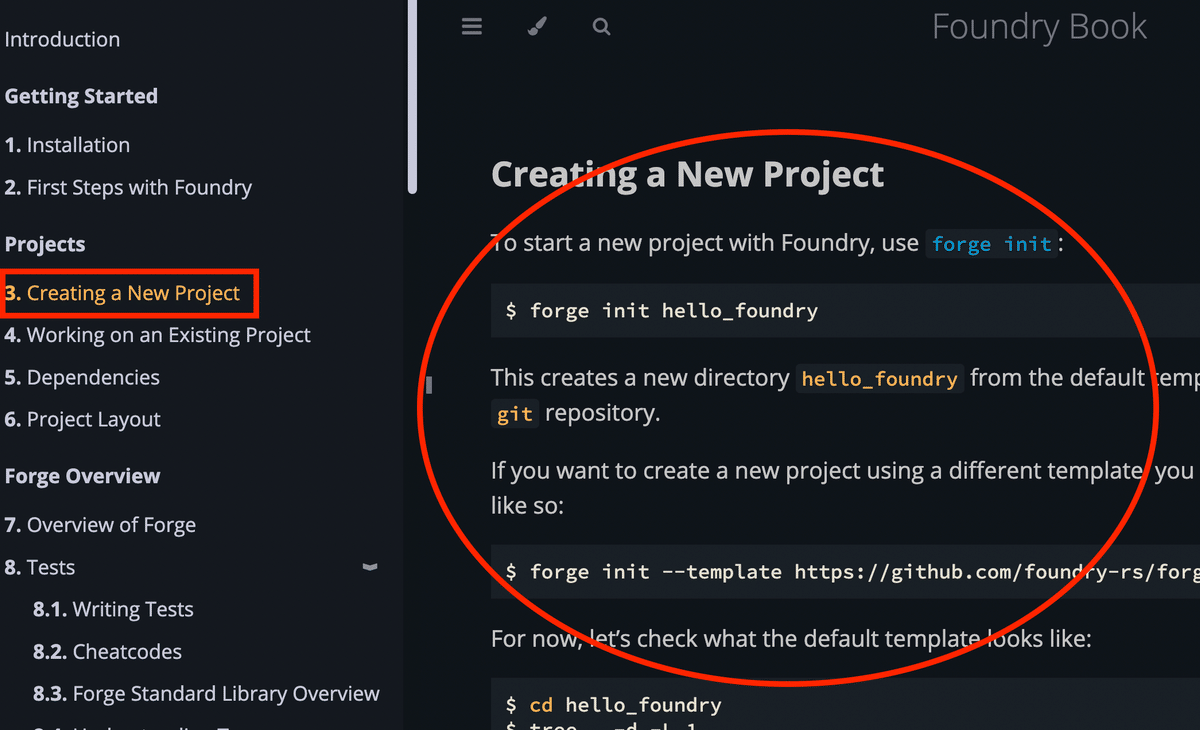
Task: Click the inline hello_foundry code
Action: click(880, 379)
